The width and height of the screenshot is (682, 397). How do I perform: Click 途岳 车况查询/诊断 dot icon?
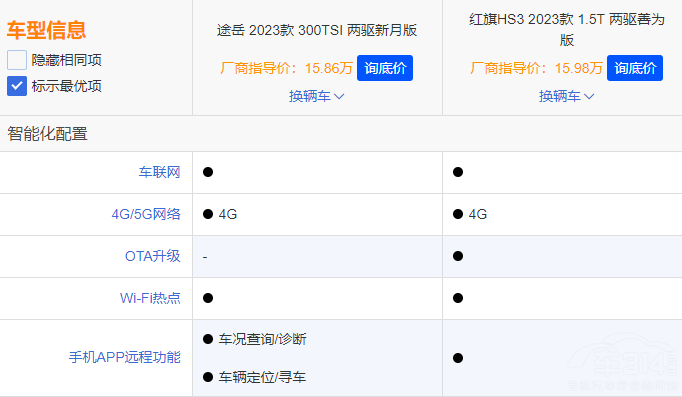(x=208, y=339)
